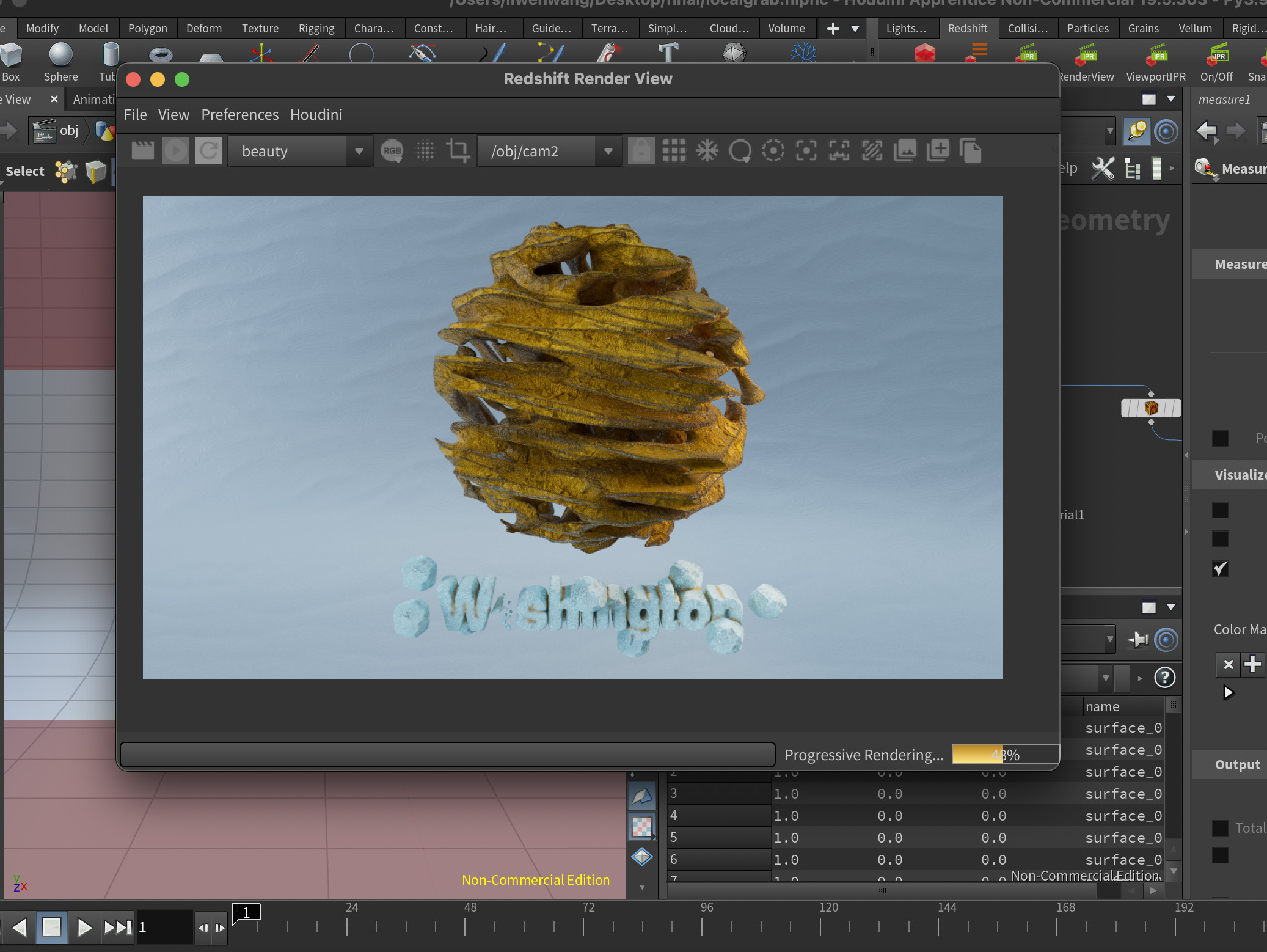Toggle the checked Visualize checkbox
Viewport: 1267px width, 952px height.
click(1220, 569)
